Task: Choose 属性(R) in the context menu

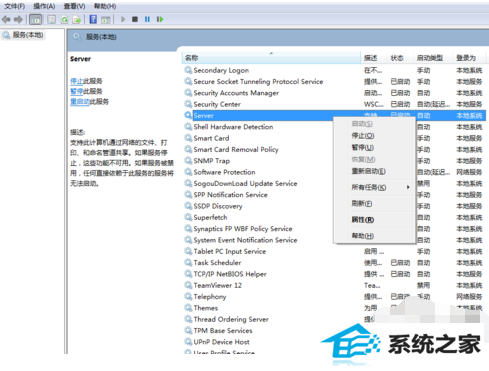Action: click(363, 220)
